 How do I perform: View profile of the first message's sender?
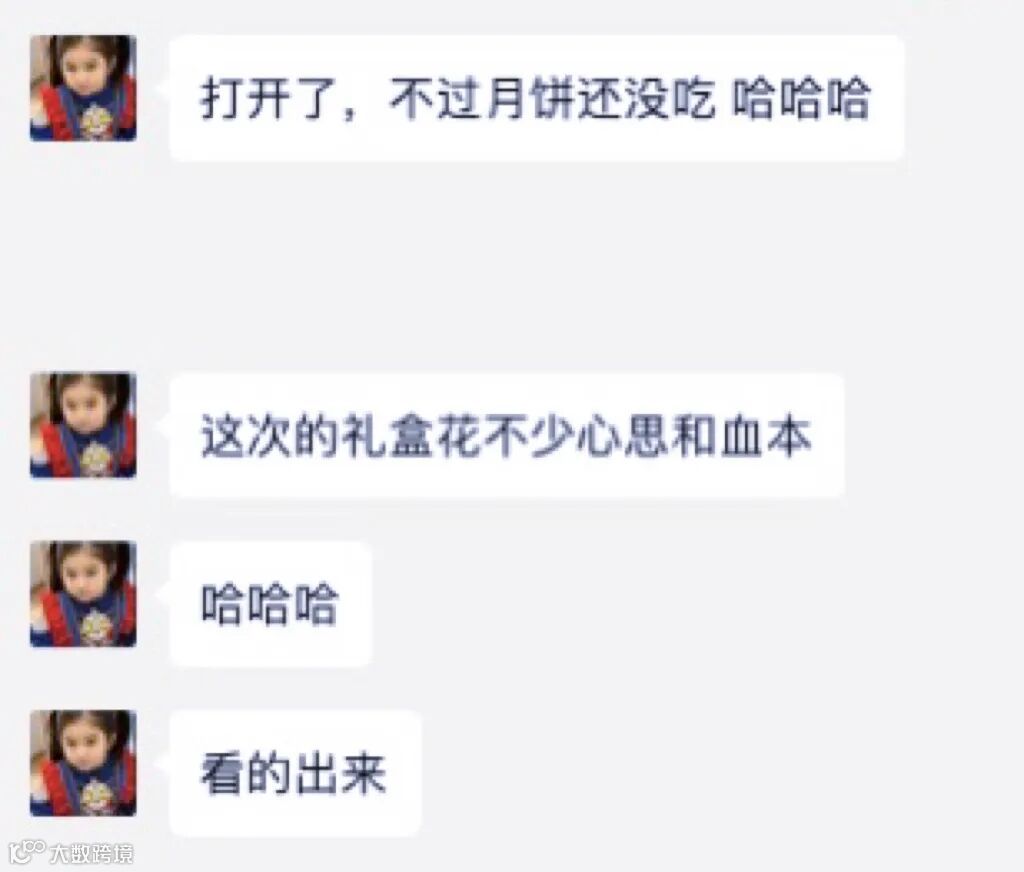pyautogui.click(x=83, y=88)
